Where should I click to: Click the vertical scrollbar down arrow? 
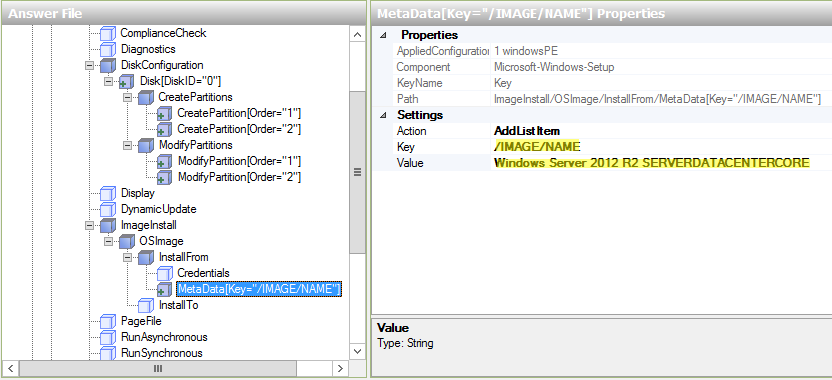coord(357,351)
